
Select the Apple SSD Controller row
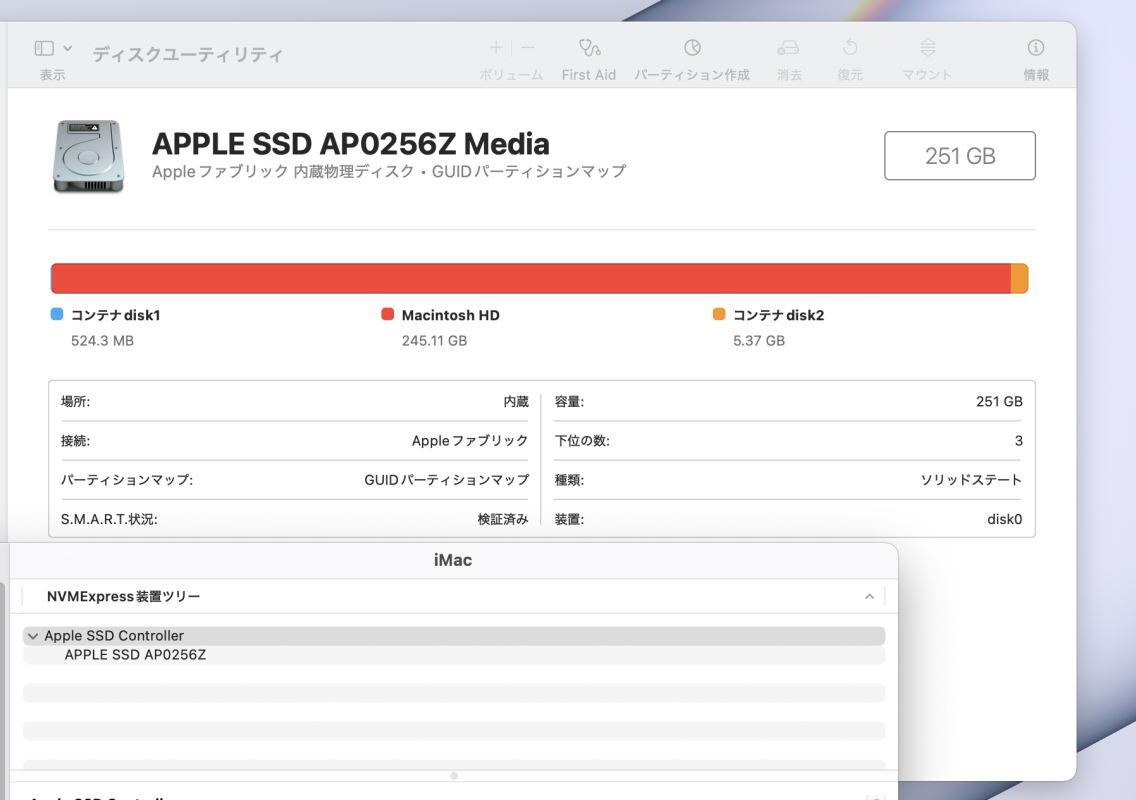point(454,636)
